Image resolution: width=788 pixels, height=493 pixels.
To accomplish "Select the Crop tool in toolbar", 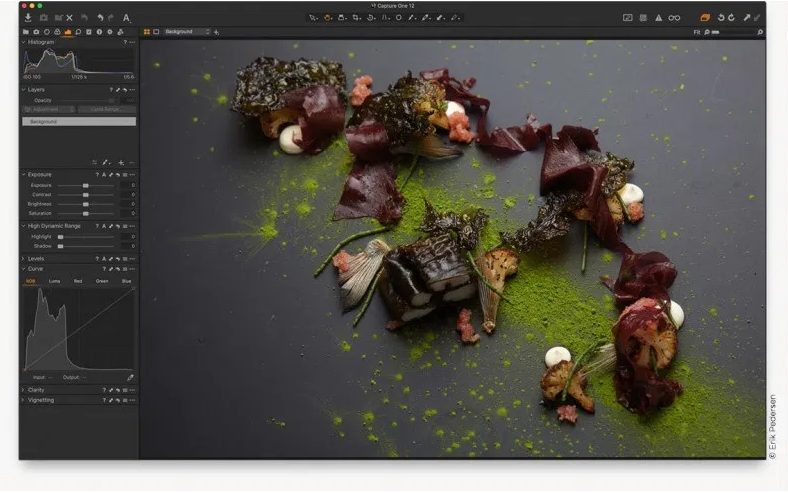I will coord(355,17).
